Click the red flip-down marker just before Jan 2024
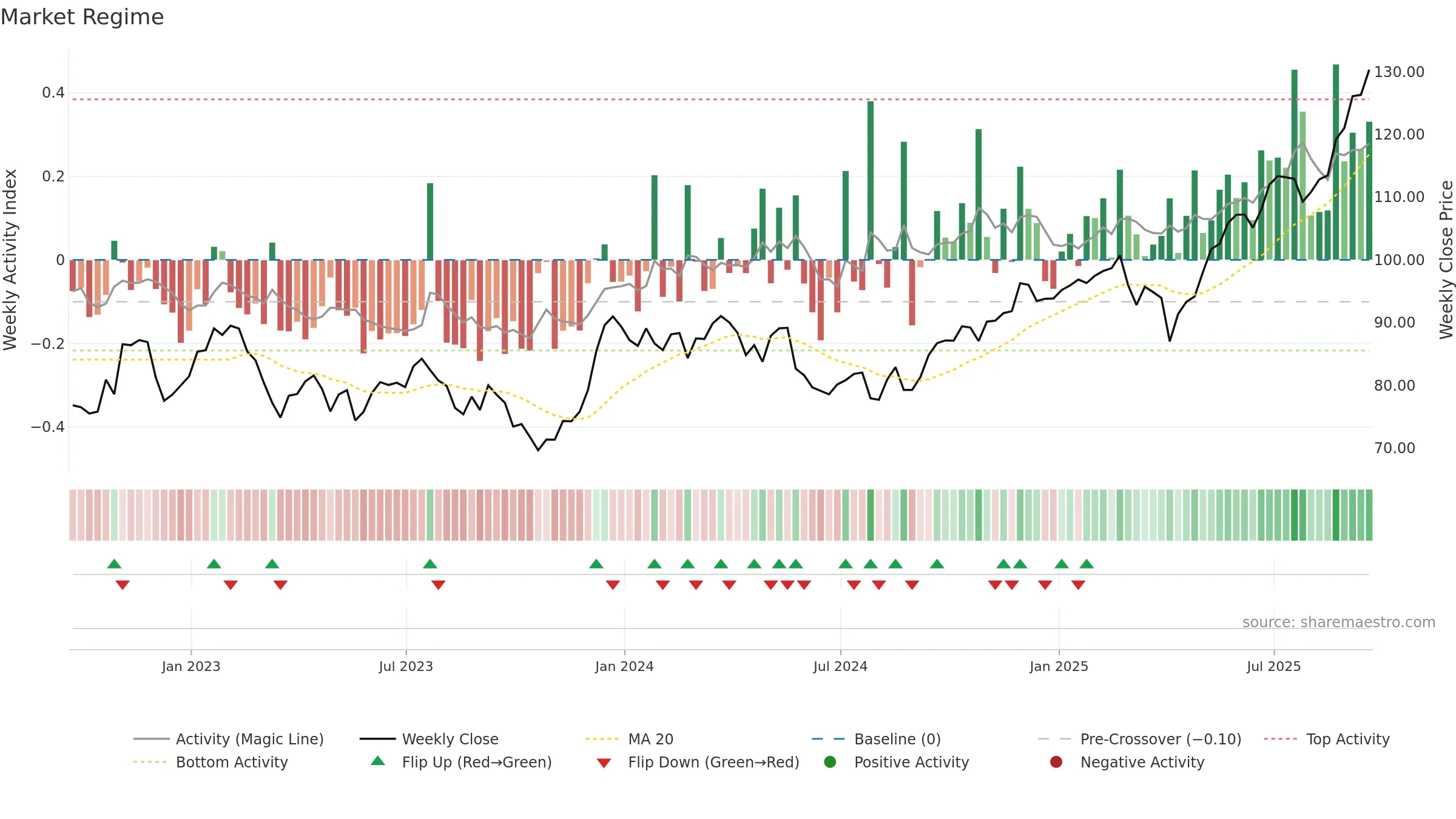 [x=613, y=585]
